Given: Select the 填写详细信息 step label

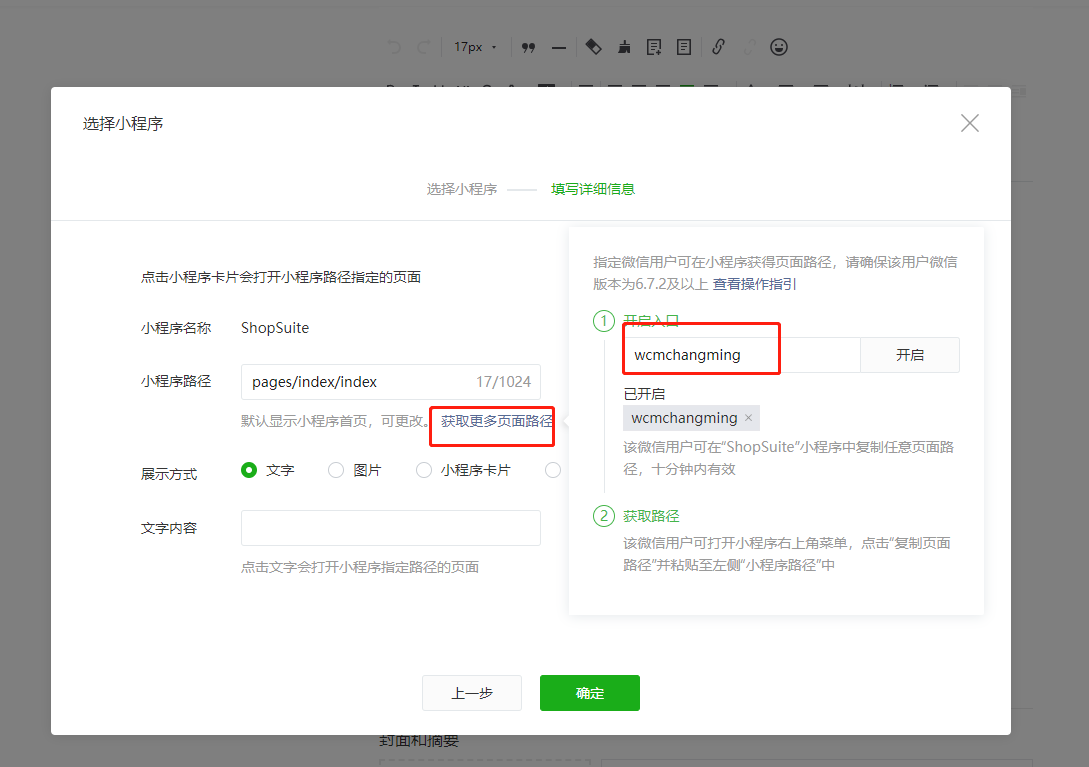Looking at the screenshot, I should [592, 189].
